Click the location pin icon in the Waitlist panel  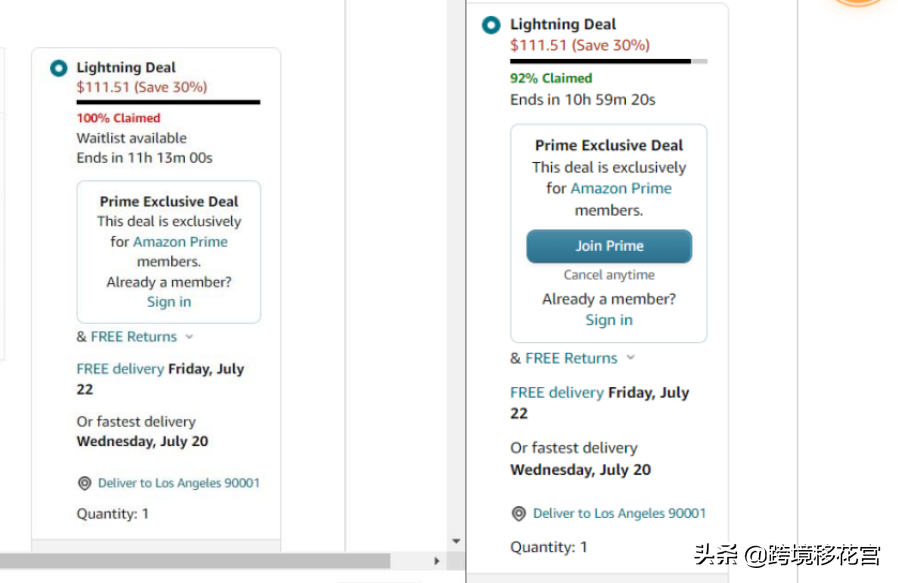tap(85, 483)
